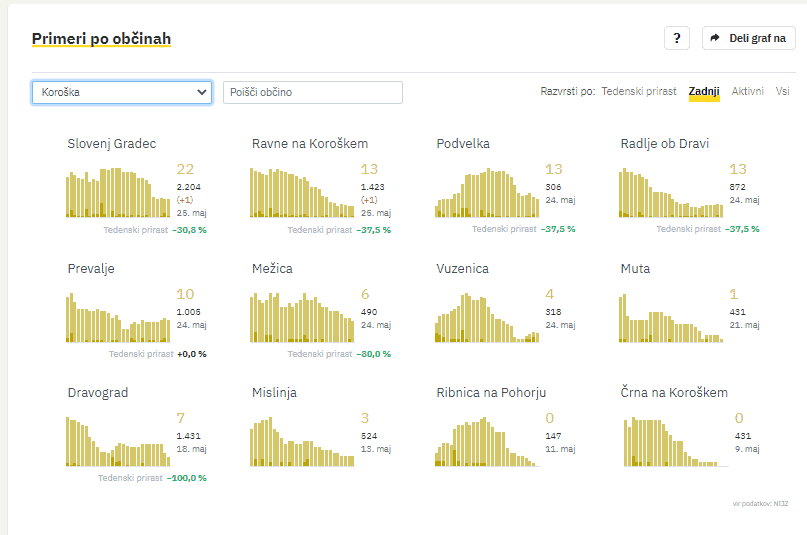Select the Radlje ob Dravi title
The width and height of the screenshot is (807, 535).
664,144
